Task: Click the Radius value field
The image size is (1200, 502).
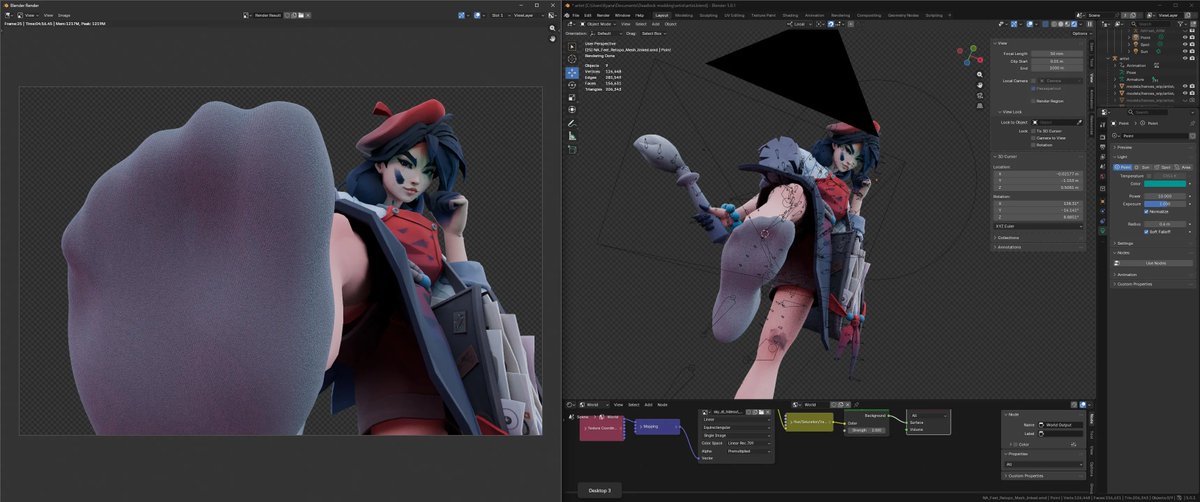Action: coord(1166,224)
